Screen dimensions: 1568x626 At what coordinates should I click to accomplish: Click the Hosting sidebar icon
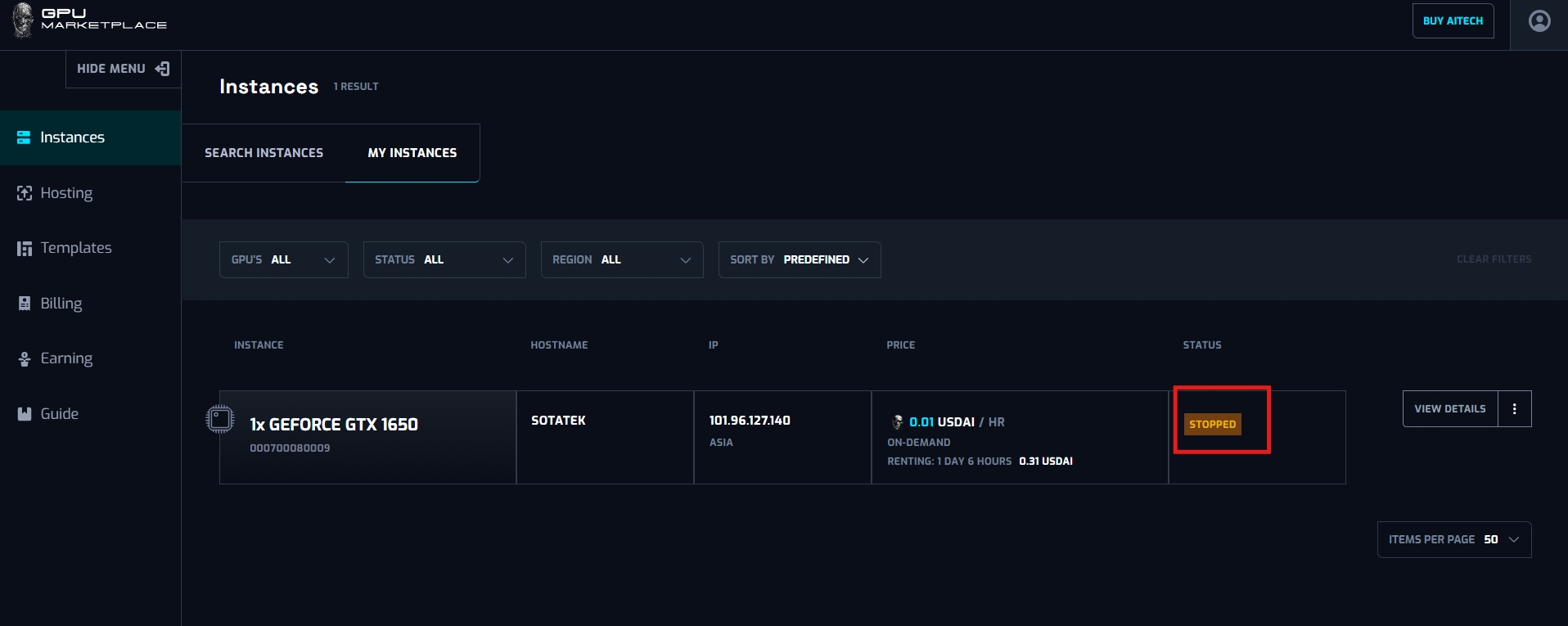coord(25,193)
